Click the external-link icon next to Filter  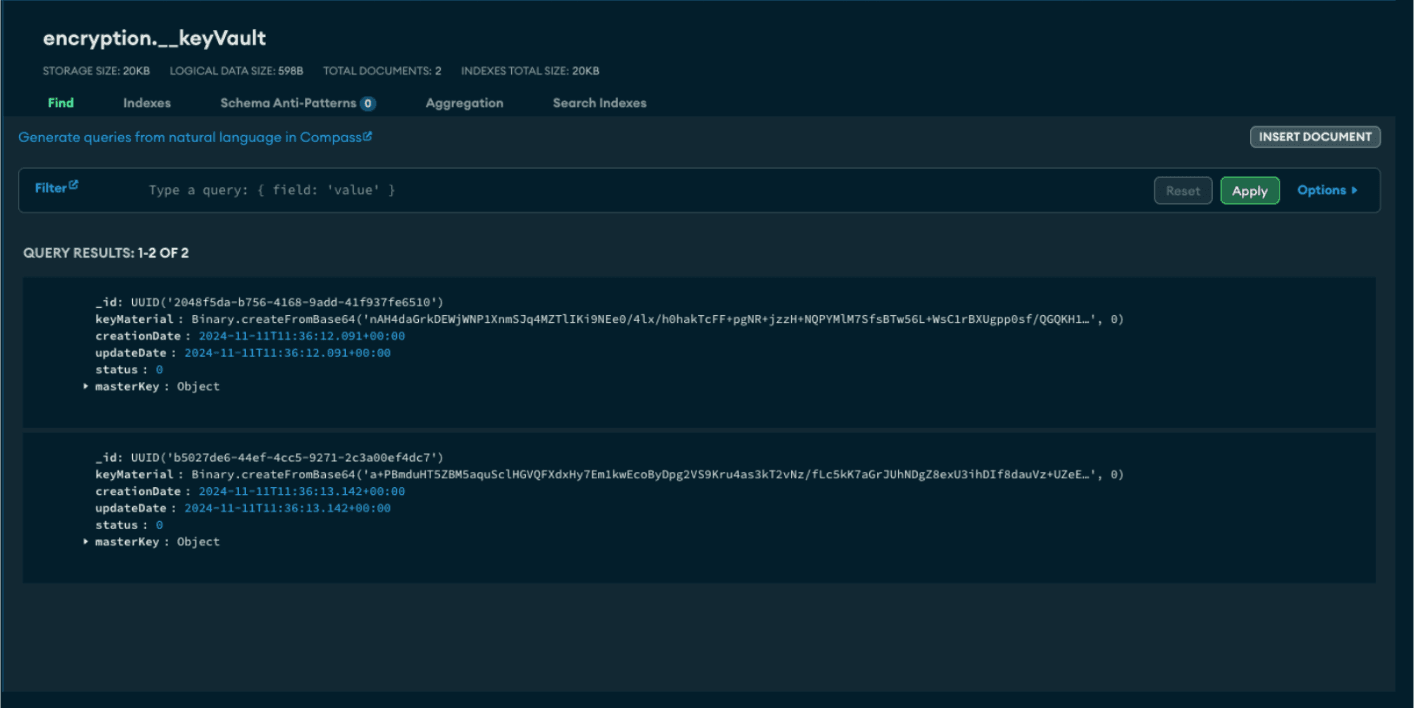coord(74,185)
